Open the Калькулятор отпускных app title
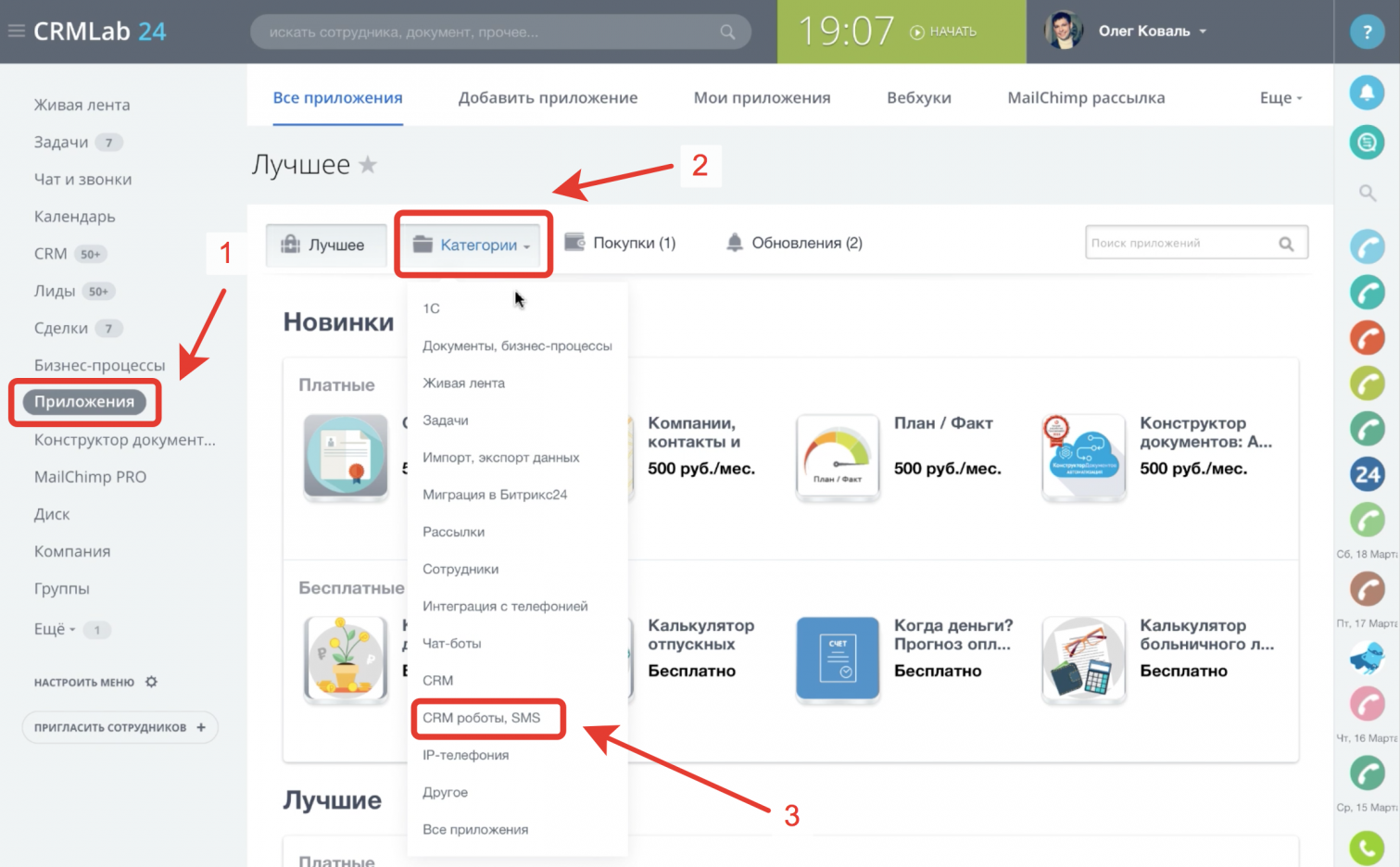This screenshot has height=867, width=1400. coord(701,635)
